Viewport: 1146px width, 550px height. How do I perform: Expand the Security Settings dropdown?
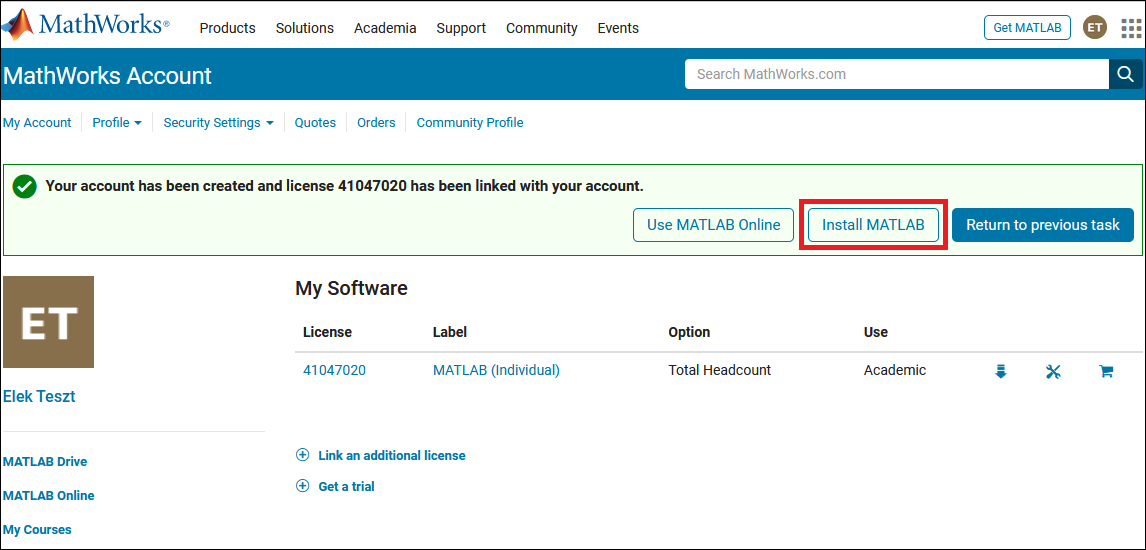point(218,123)
